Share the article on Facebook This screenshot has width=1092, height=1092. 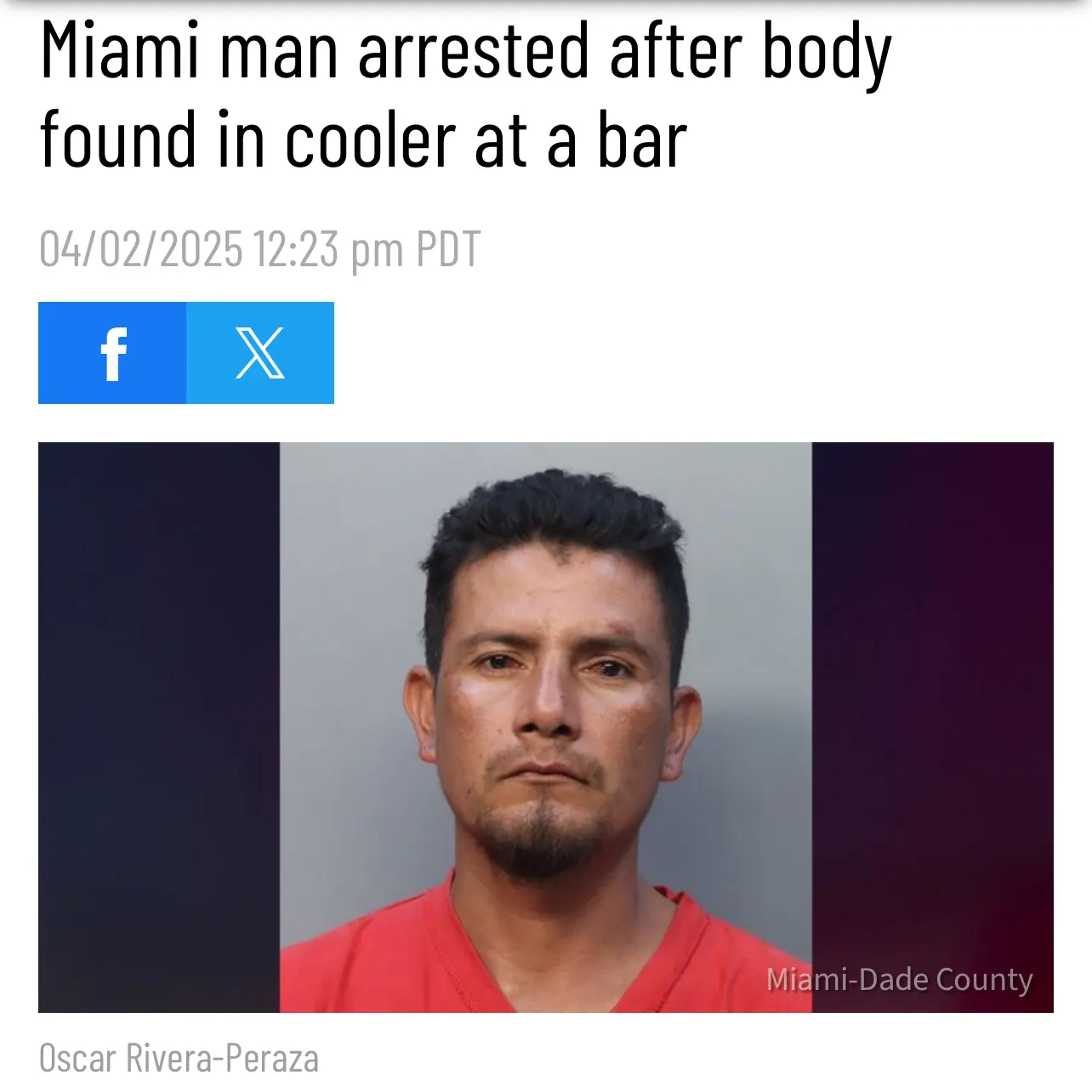(x=112, y=352)
